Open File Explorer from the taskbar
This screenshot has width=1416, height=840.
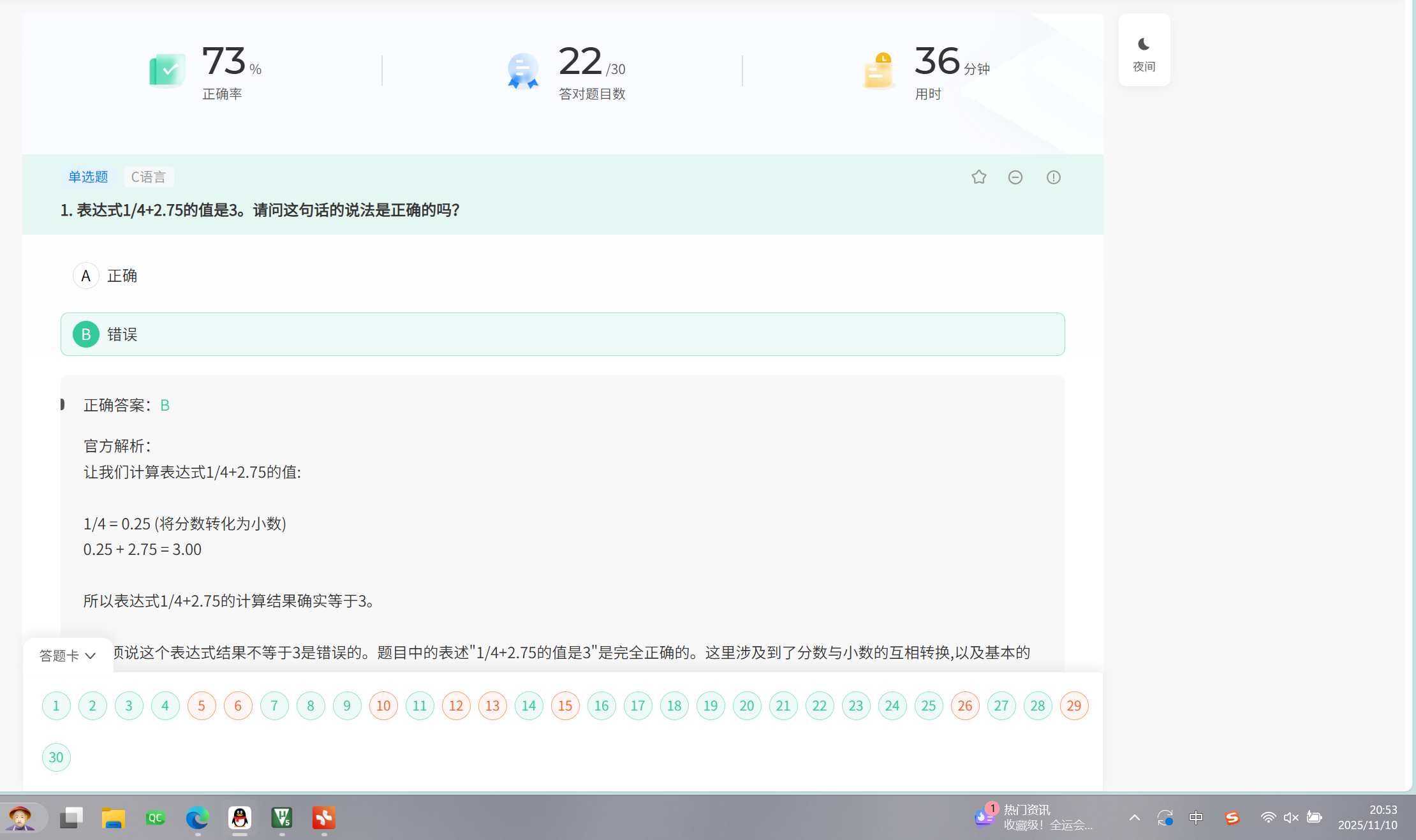coord(113,818)
